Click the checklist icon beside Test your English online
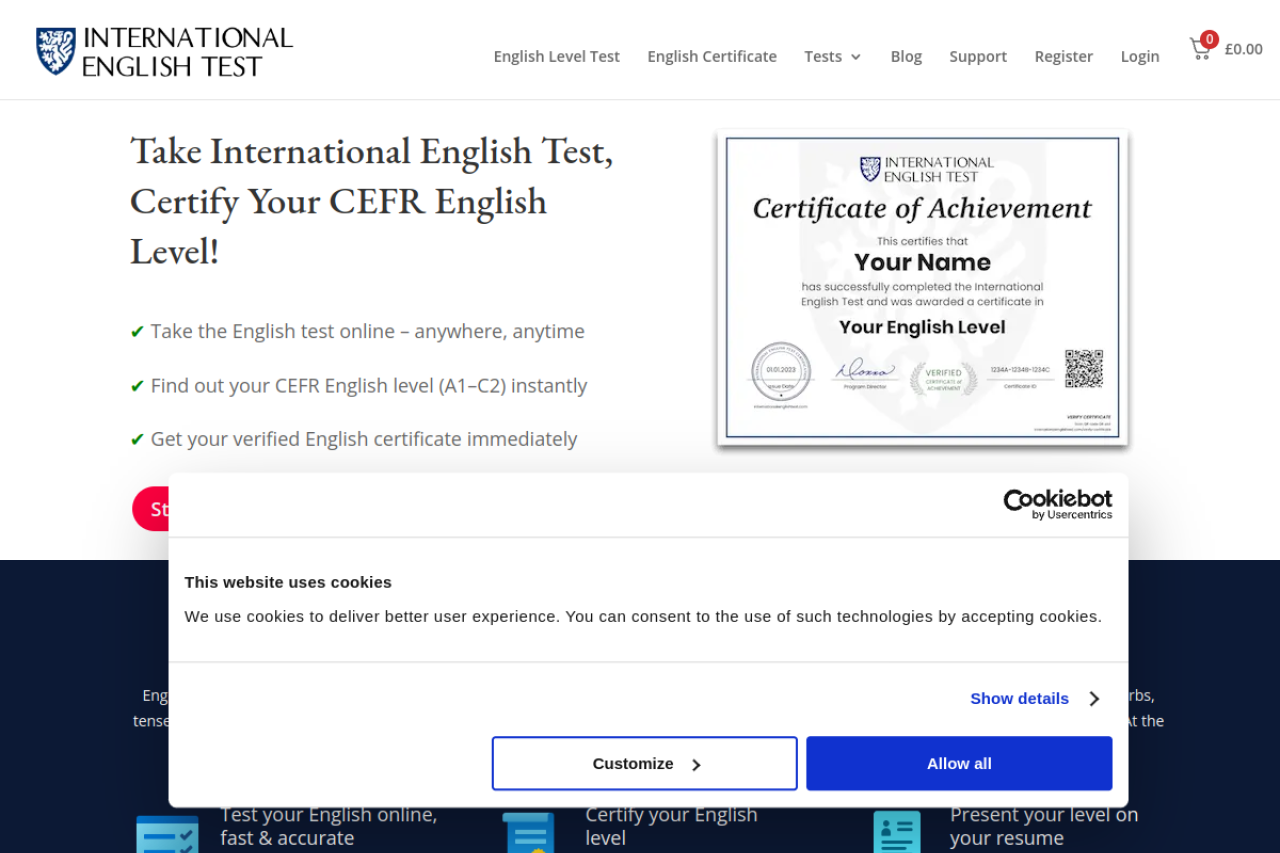This screenshot has height=853, width=1280. [x=167, y=833]
